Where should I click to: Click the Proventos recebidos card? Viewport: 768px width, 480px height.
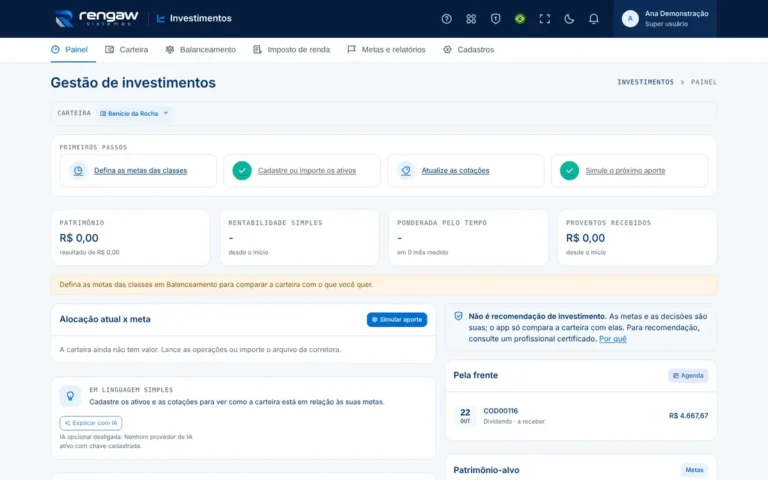point(637,238)
